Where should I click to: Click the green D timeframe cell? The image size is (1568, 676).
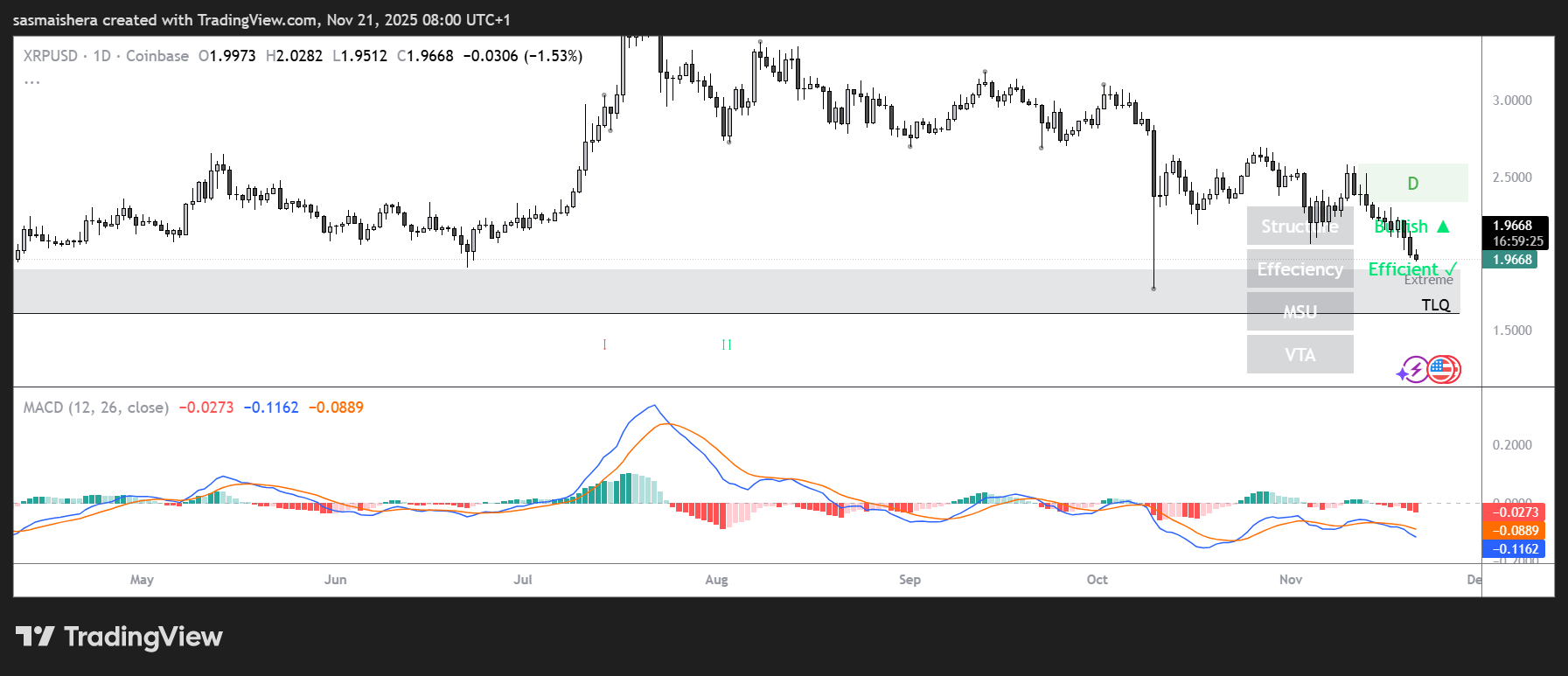1412,184
